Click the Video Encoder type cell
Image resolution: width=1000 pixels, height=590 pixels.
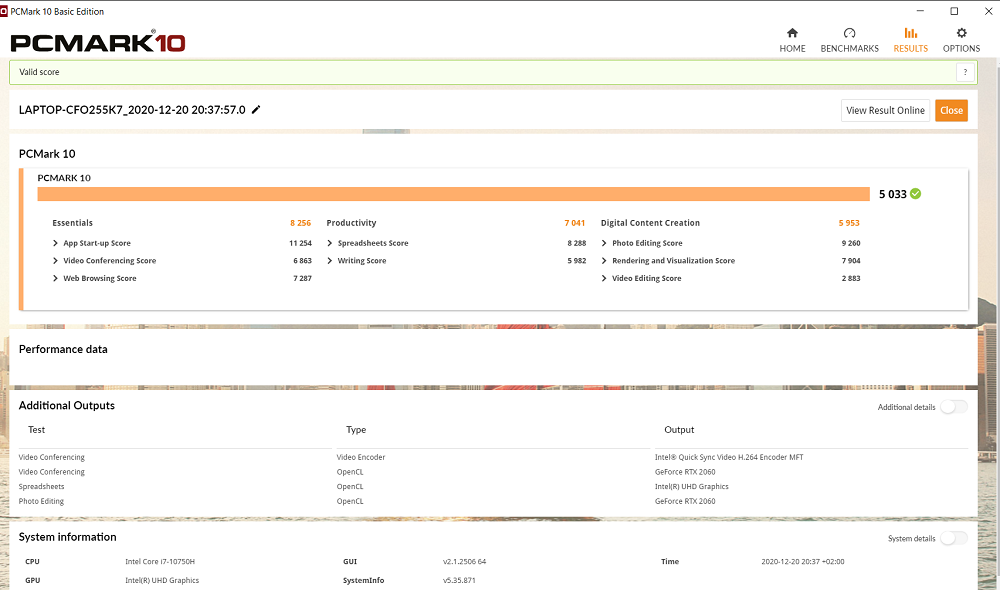[x=361, y=457]
